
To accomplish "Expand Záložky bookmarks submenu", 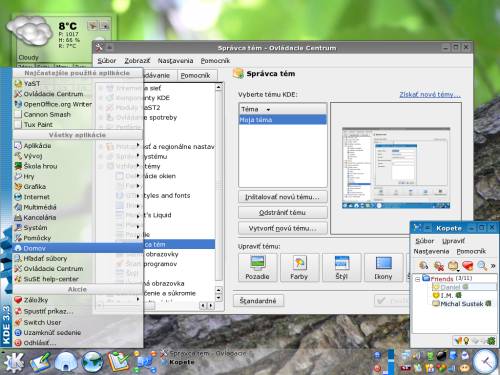I will [x=78, y=300].
